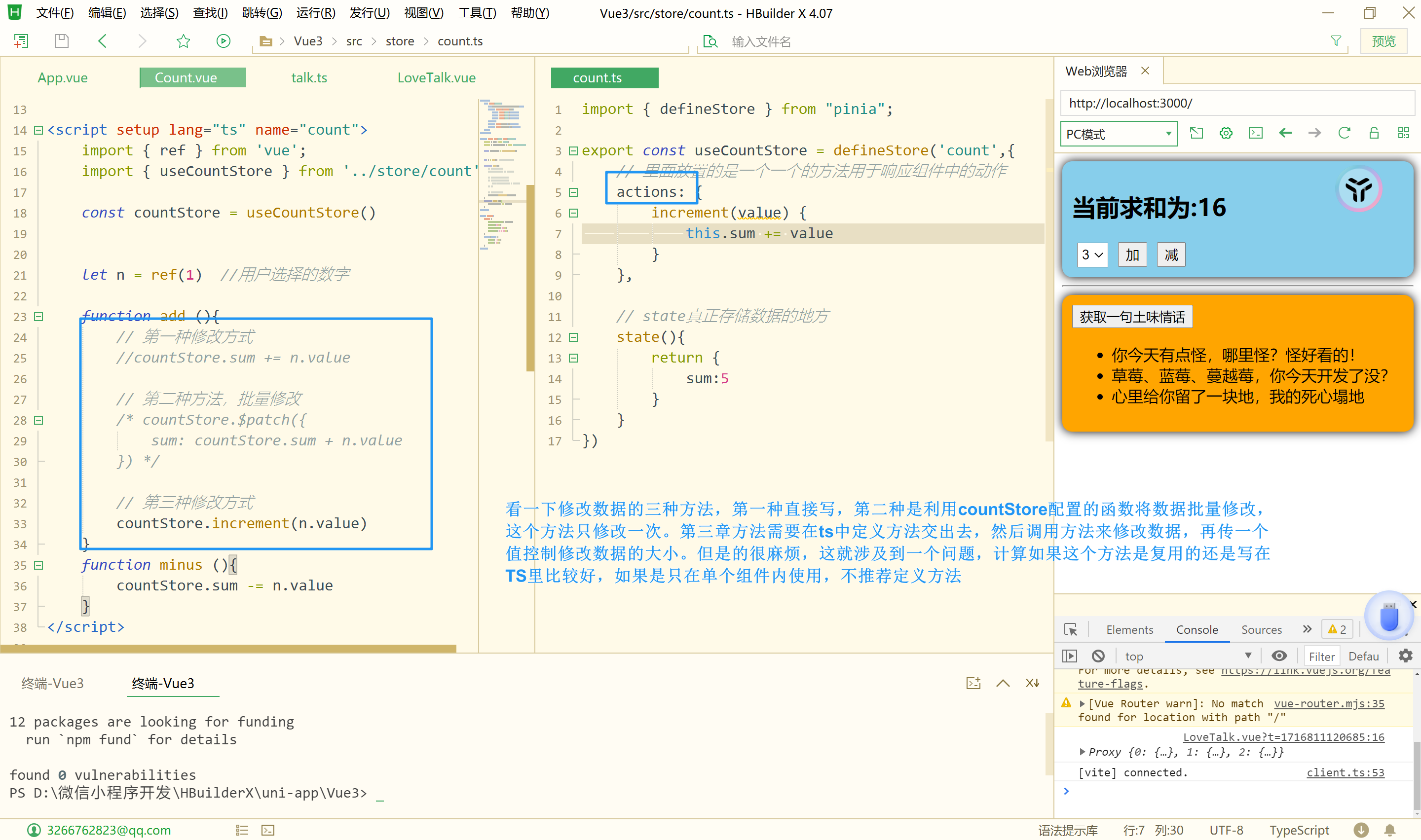Screen dimensions: 1421x840
Task: Click the 获取一句土味情话 button
Action: click(x=1132, y=317)
